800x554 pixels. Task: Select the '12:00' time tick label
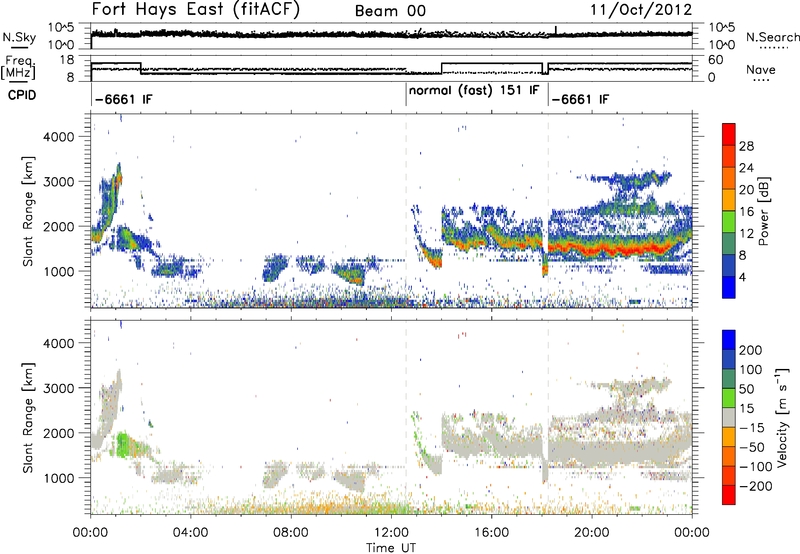point(391,533)
